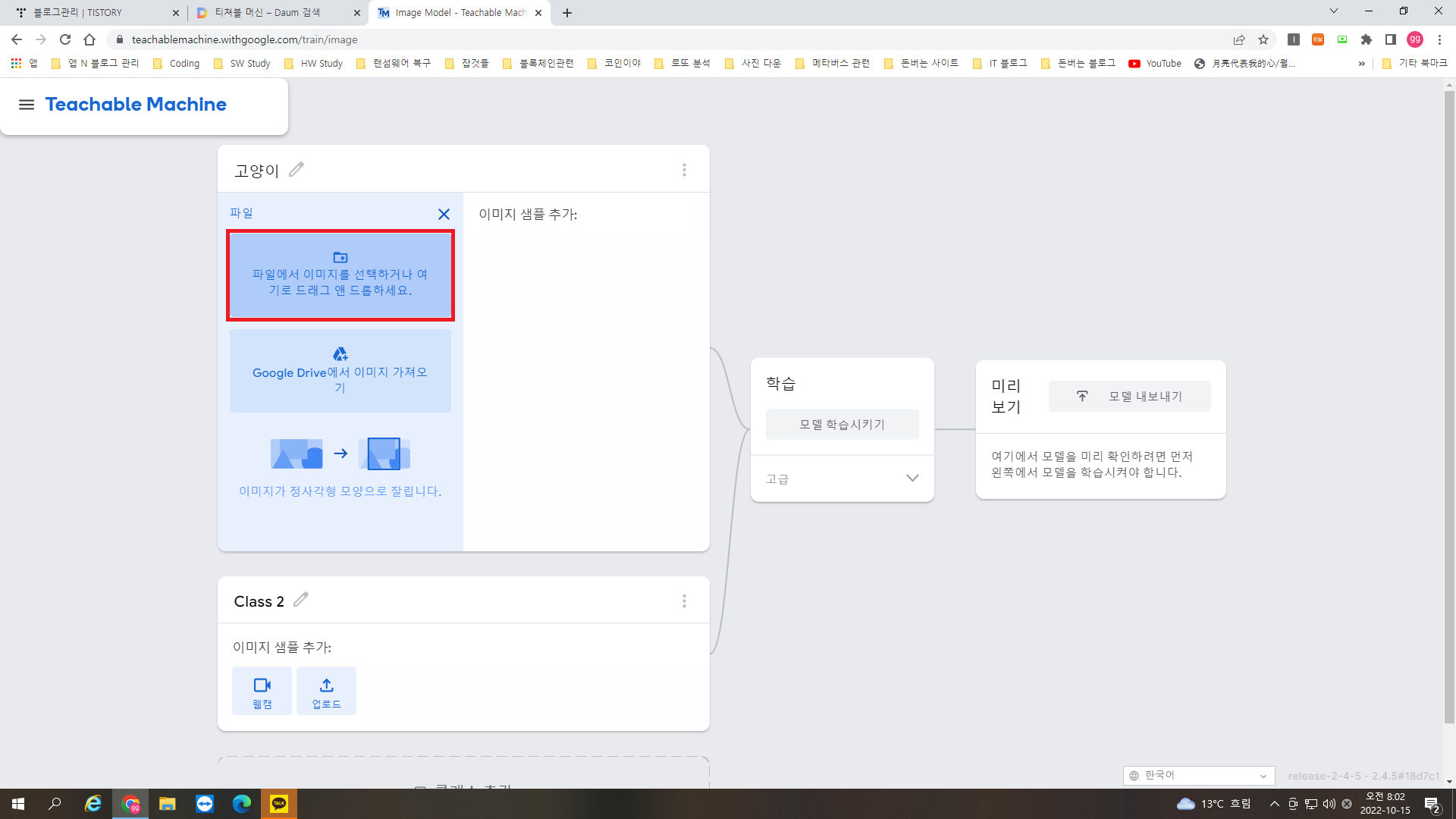Click 모델 내보내기 export model button
1456x819 pixels.
pyautogui.click(x=1129, y=397)
